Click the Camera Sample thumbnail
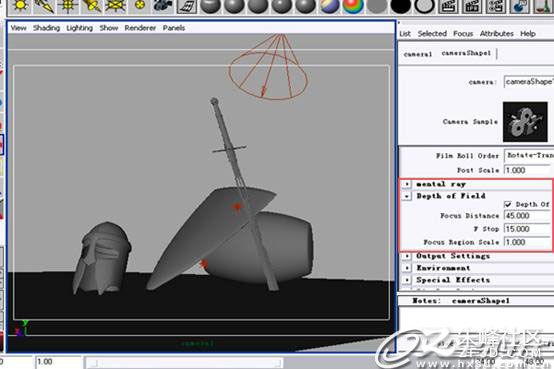 525,122
